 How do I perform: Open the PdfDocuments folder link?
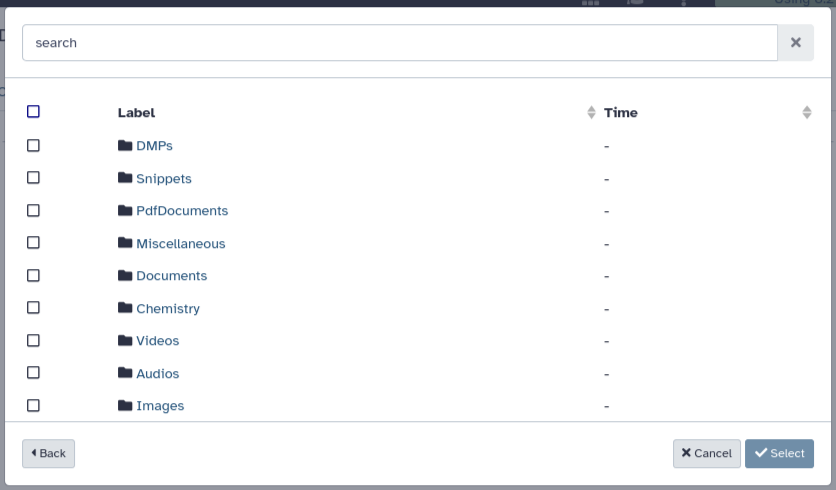click(x=182, y=211)
